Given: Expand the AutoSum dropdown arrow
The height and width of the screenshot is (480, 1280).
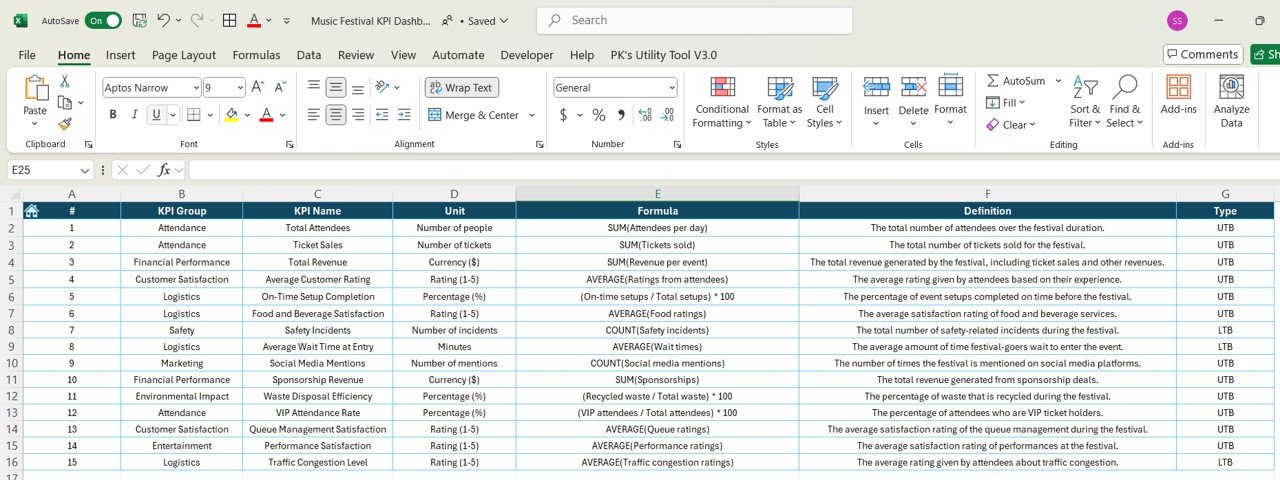Looking at the screenshot, I should click(x=1058, y=81).
